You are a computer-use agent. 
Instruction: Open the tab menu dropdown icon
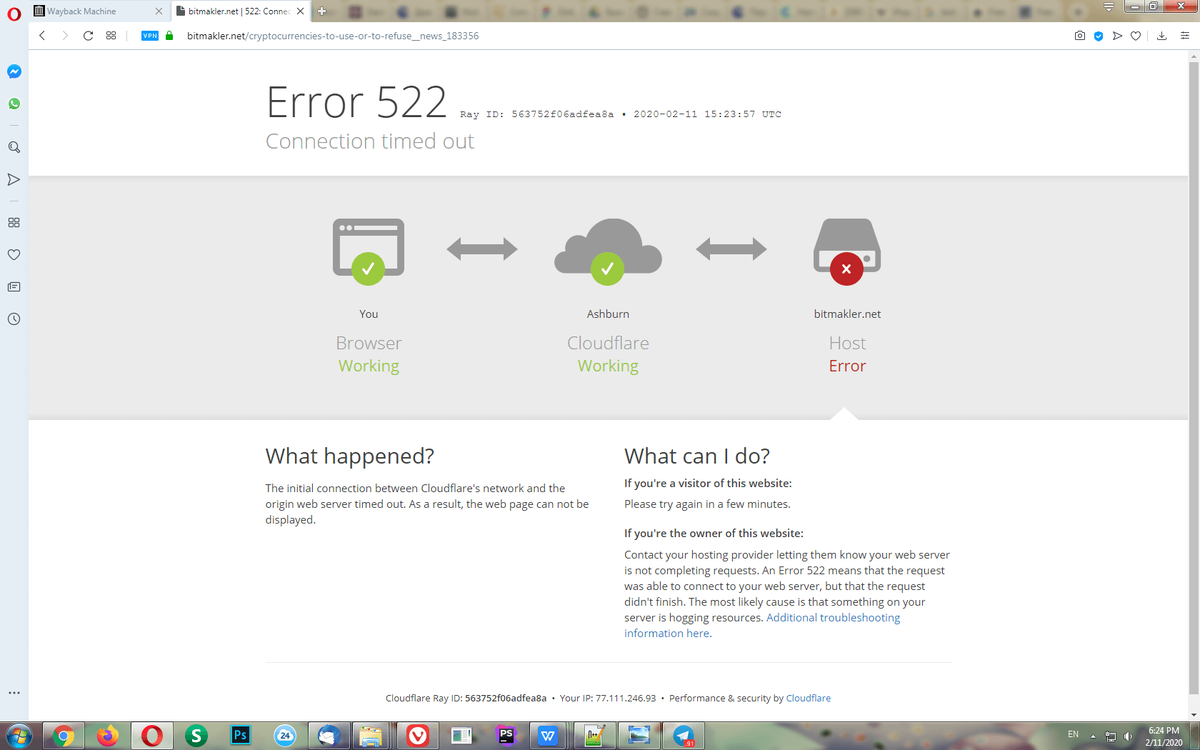tap(1107, 9)
